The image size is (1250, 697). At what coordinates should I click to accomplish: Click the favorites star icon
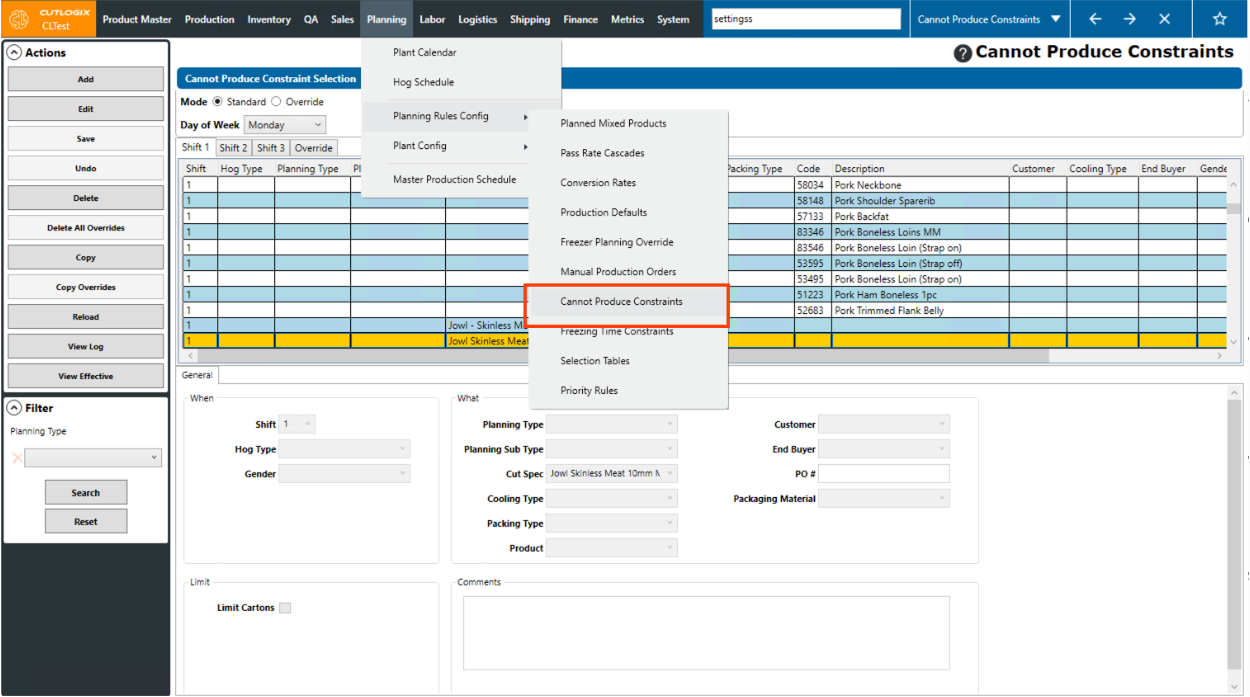(x=1219, y=19)
